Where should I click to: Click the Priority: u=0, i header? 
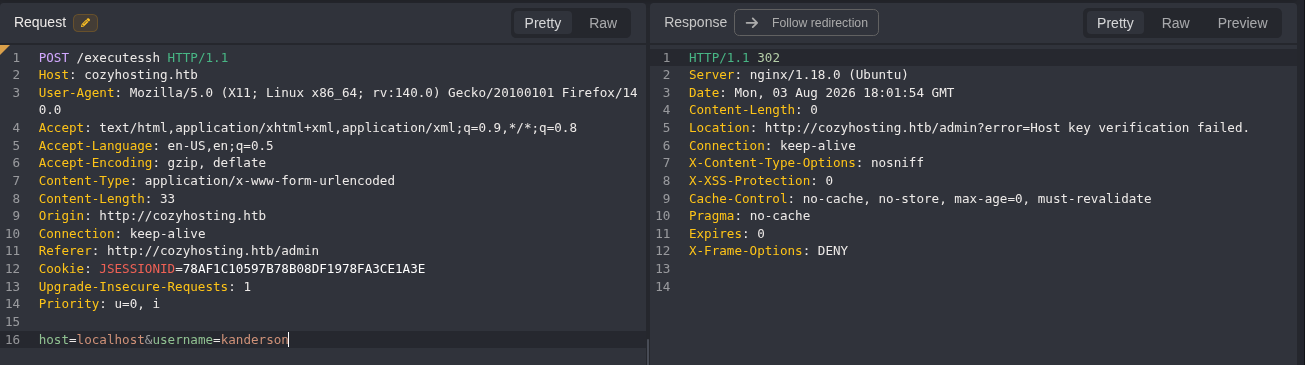pos(99,304)
